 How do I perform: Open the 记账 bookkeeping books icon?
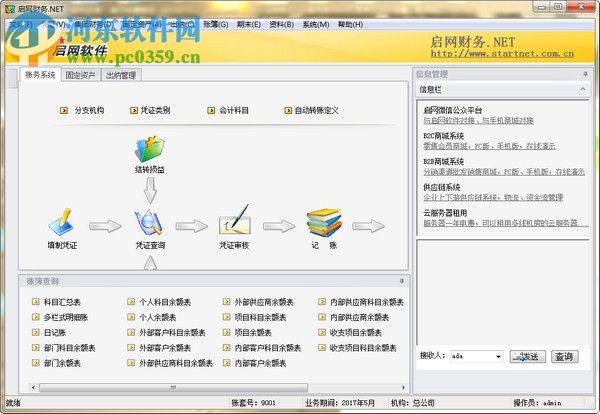coord(324,222)
